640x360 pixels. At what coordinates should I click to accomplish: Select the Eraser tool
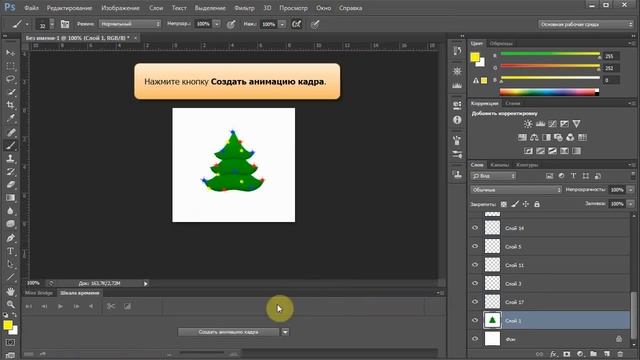pyautogui.click(x=11, y=184)
